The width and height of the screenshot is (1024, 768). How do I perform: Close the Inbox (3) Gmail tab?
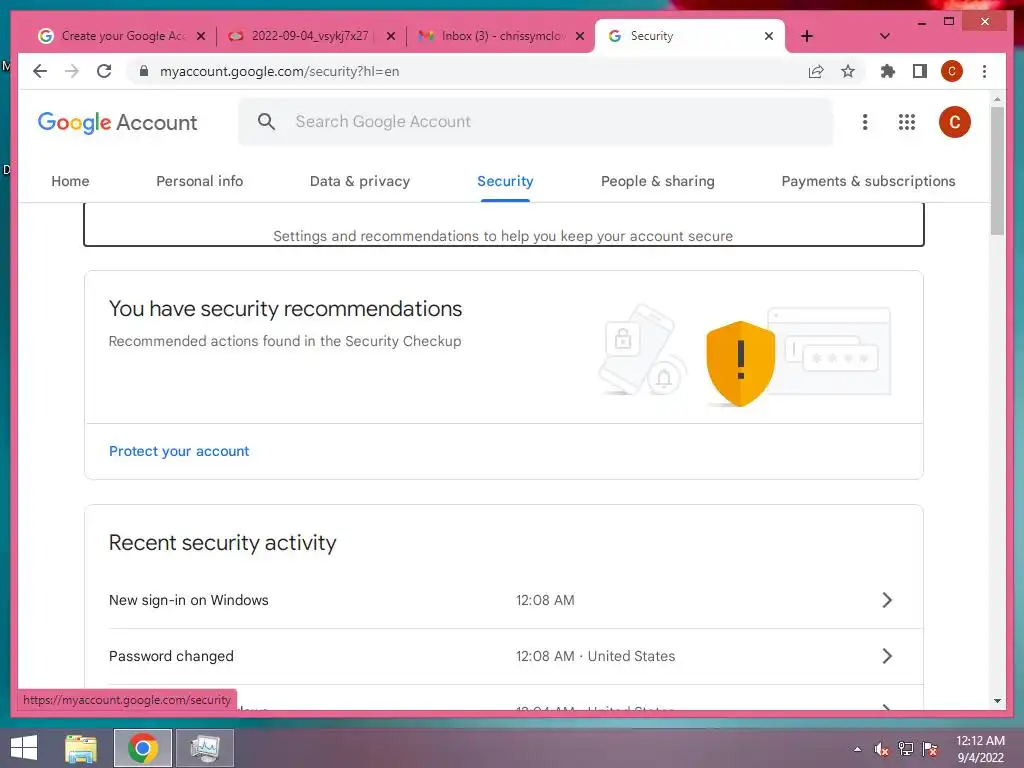point(579,36)
